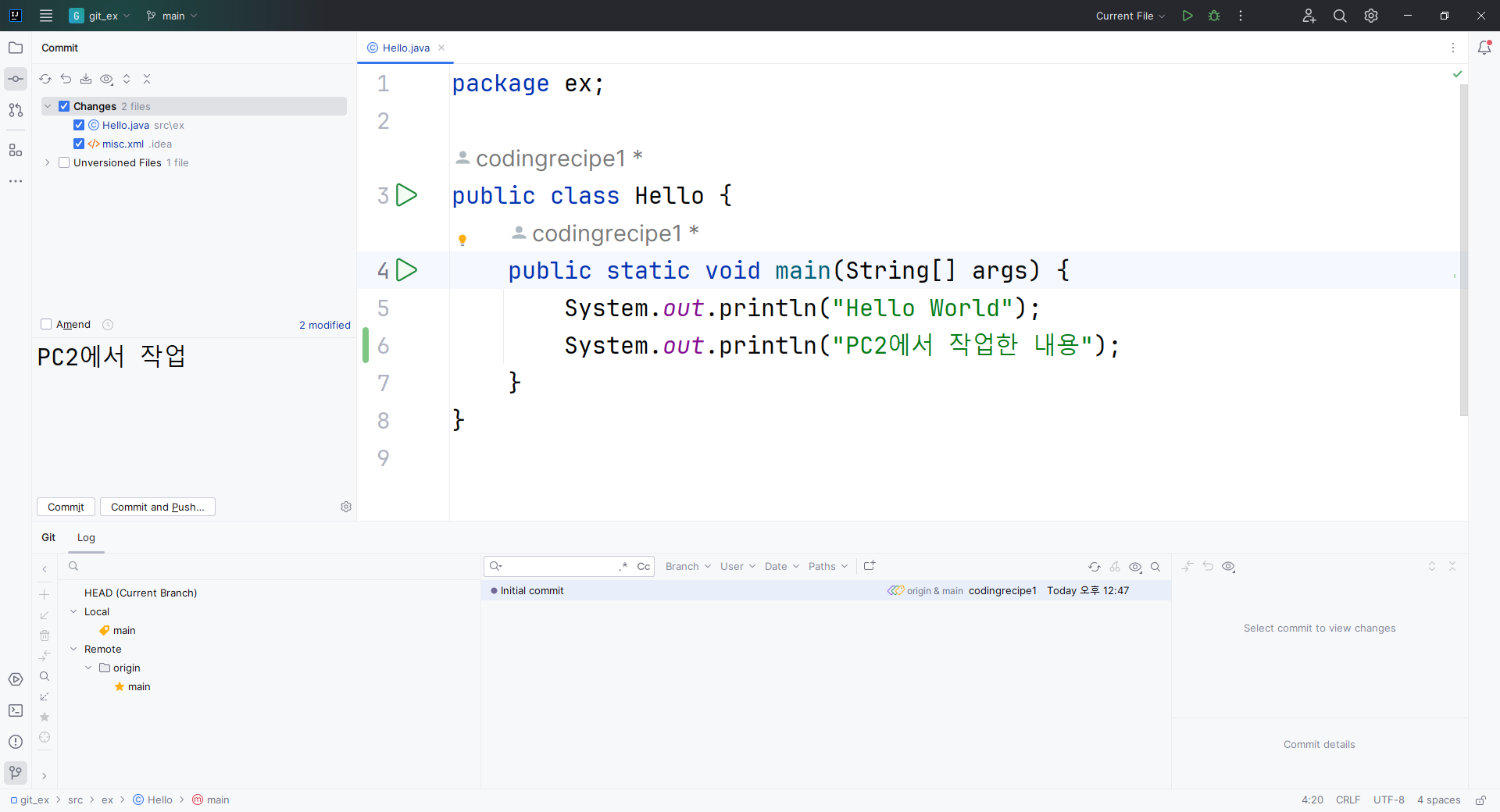Image resolution: width=1500 pixels, height=812 pixels.
Task: Check the Unversioned Files checkbox
Action: click(x=64, y=162)
